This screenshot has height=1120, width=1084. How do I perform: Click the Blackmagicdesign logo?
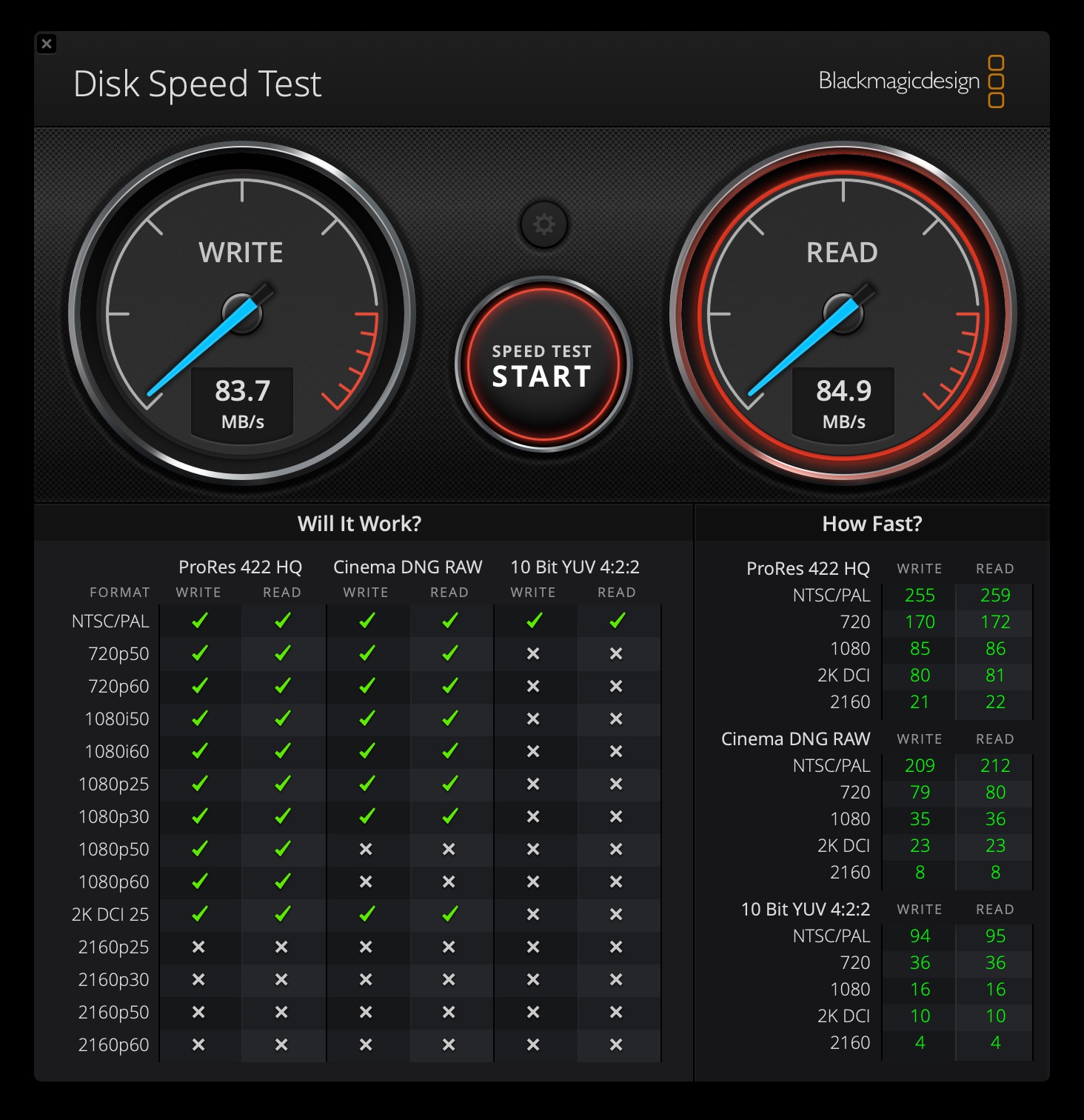[x=911, y=81]
